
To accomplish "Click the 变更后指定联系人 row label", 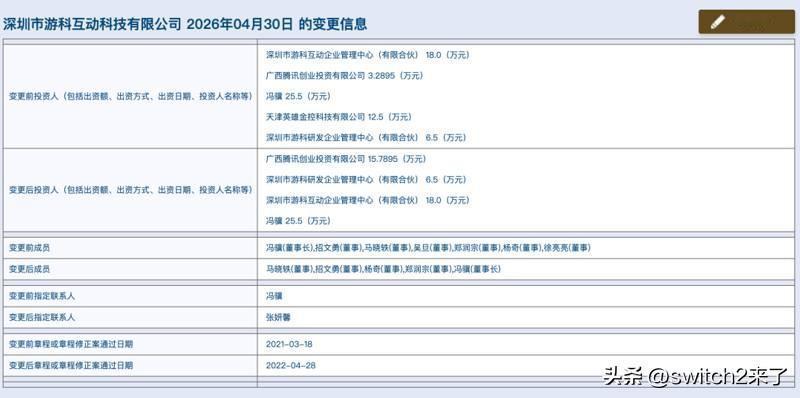I will coord(41,317).
